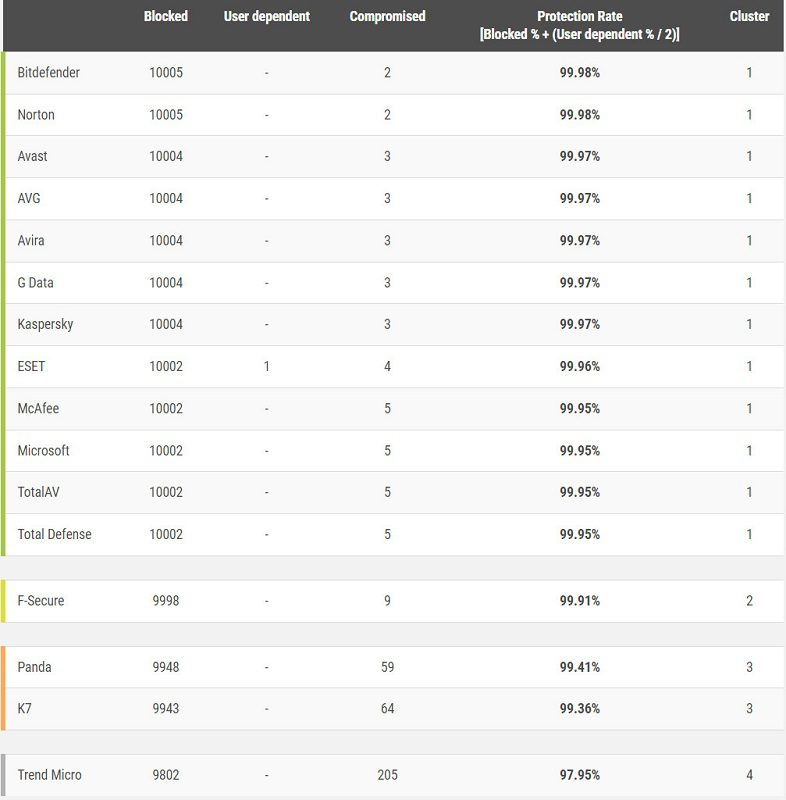Select Trend Micro's blocked count 9802
Image resolution: width=786 pixels, height=800 pixels.
[x=166, y=775]
